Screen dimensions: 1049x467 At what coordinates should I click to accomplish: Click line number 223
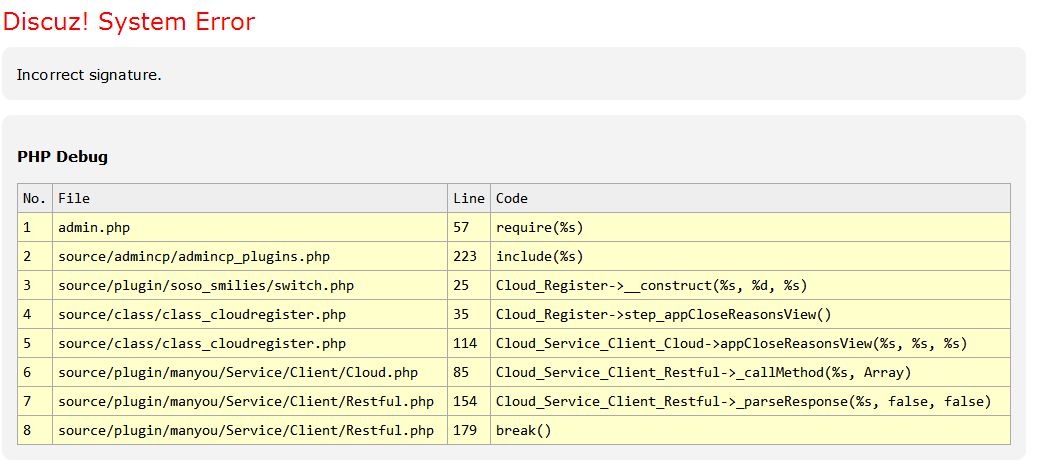coord(468,256)
